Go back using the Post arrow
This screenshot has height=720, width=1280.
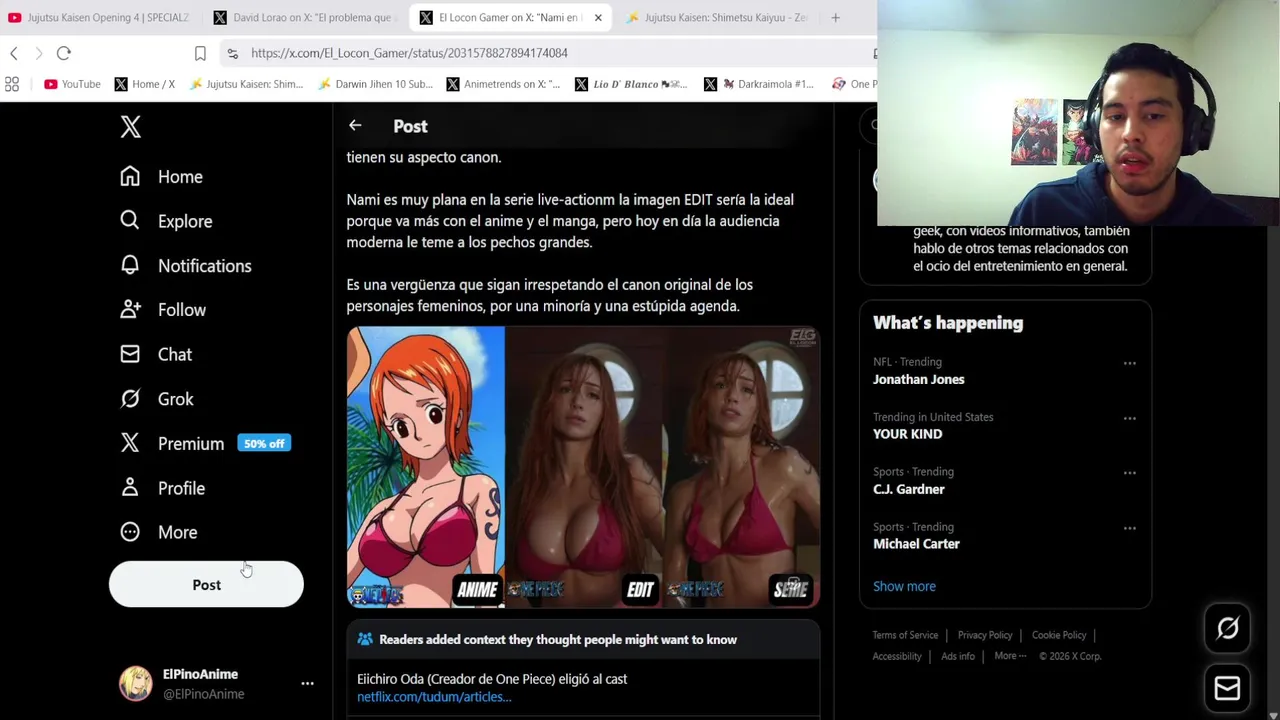tap(355, 126)
